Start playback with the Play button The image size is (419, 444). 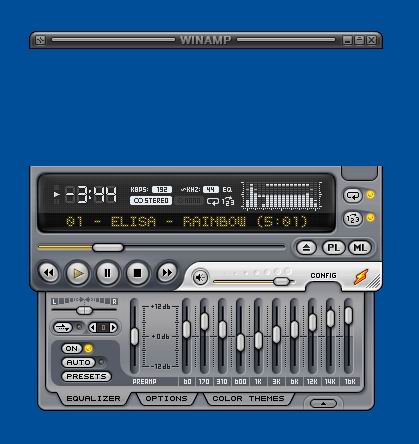(78, 273)
